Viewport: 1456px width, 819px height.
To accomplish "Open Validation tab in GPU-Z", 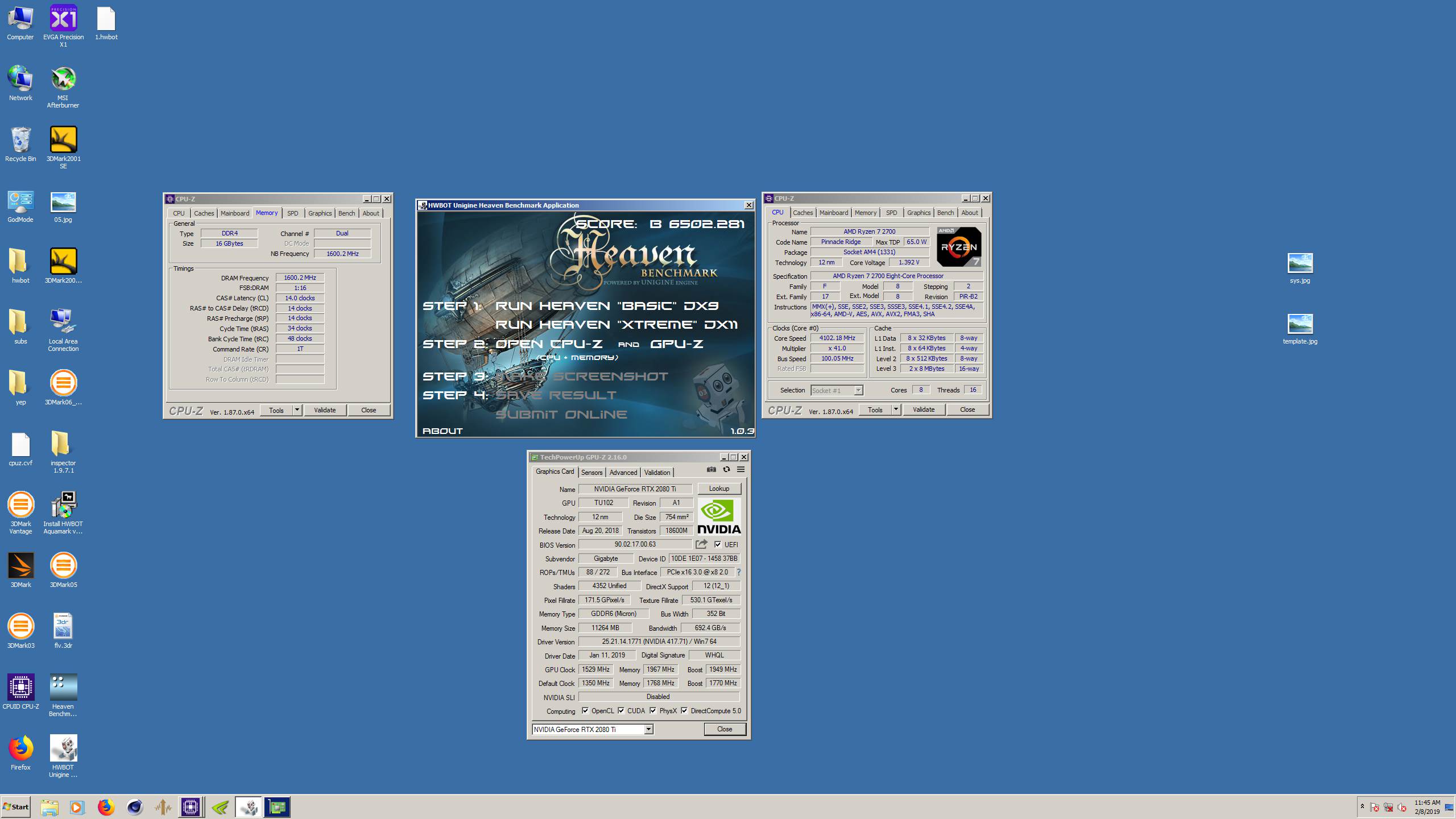I will (x=657, y=473).
